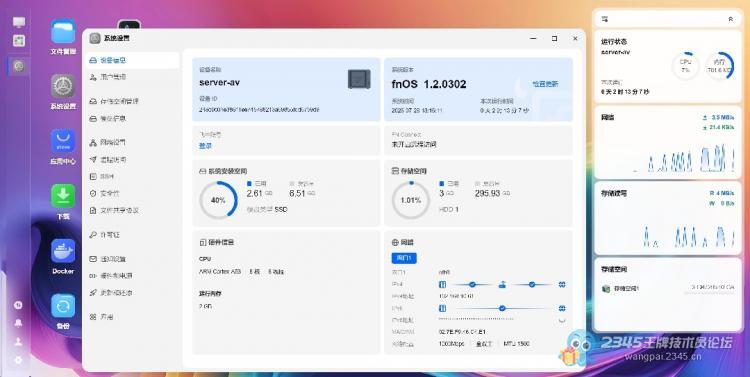Open the sidebar item between Remote Access and Security

coord(132,177)
